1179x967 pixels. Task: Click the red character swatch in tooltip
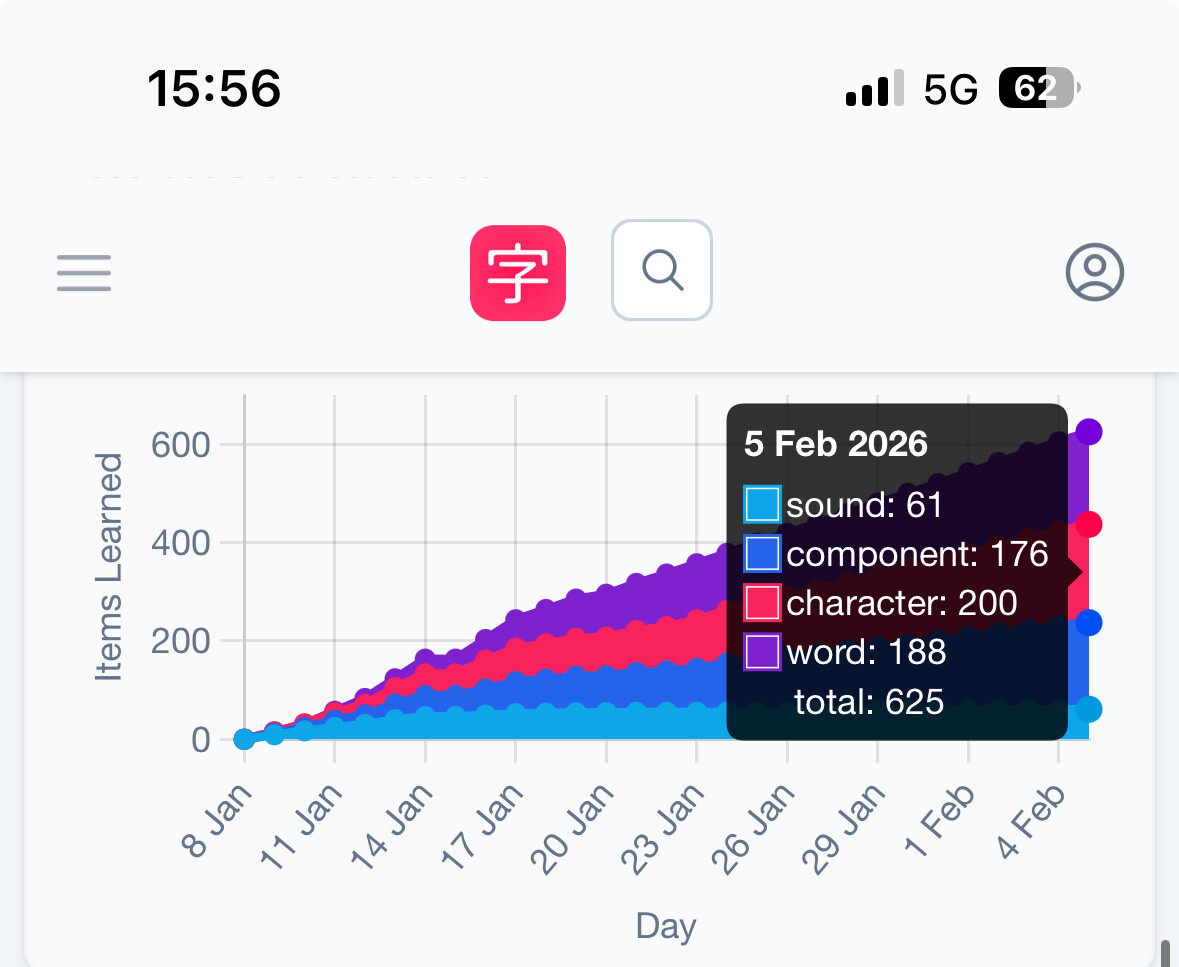[x=762, y=603]
